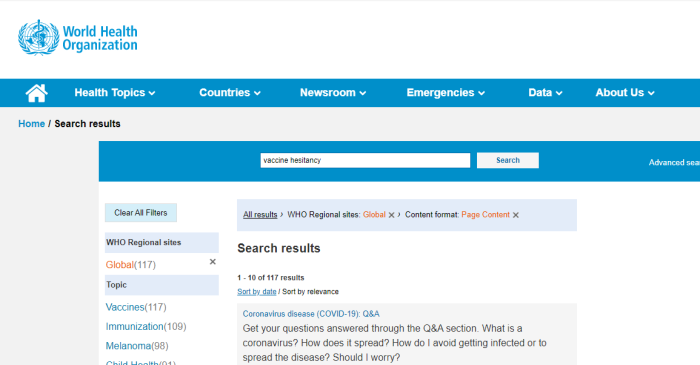Viewport: 700px width, 365px height.
Task: Select All results in filter breadcrumb
Action: point(260,215)
